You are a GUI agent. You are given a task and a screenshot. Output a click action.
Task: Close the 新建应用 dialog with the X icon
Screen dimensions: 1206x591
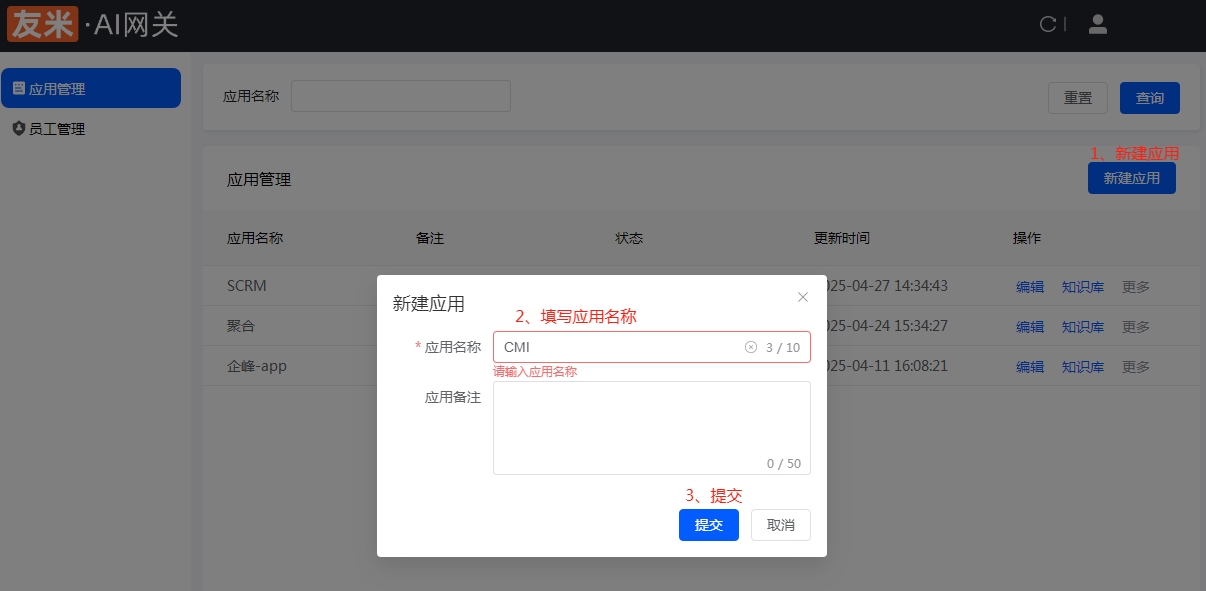tap(803, 297)
